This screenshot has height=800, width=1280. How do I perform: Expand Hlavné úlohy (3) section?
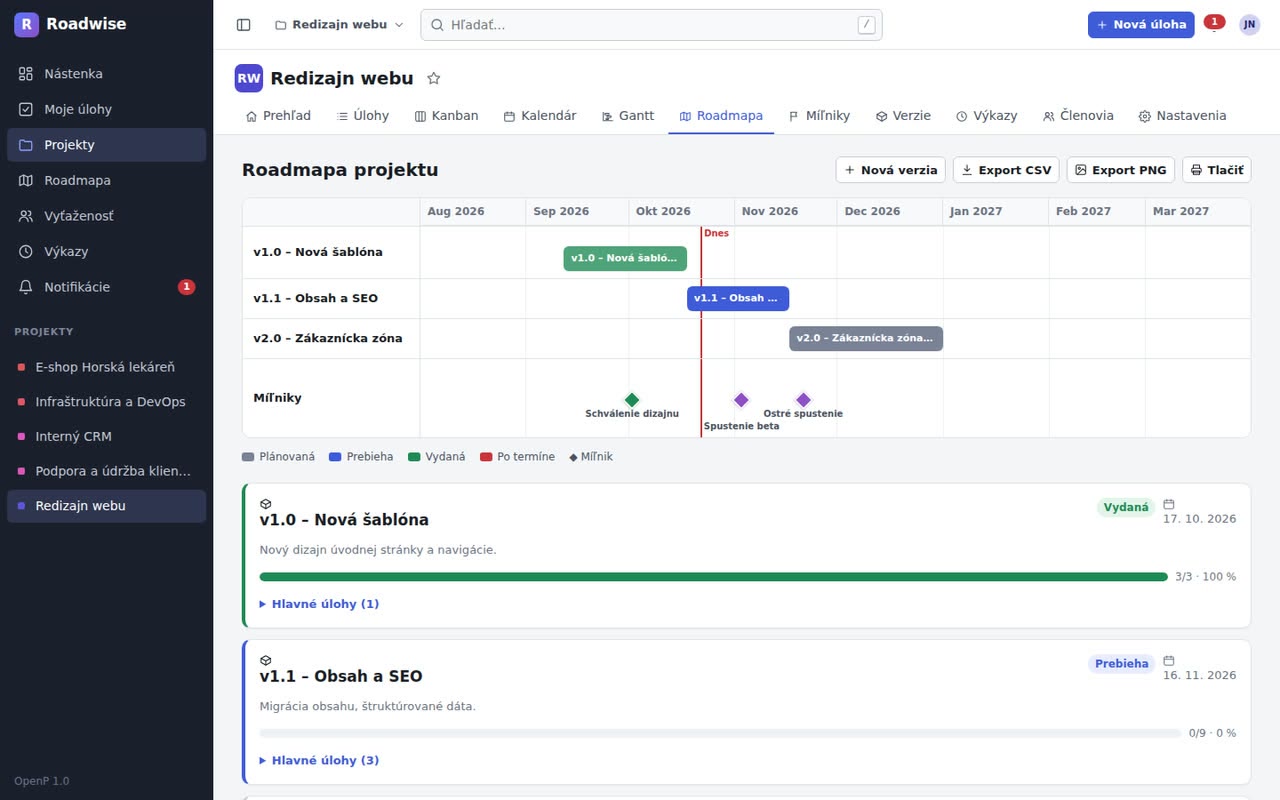(x=319, y=760)
